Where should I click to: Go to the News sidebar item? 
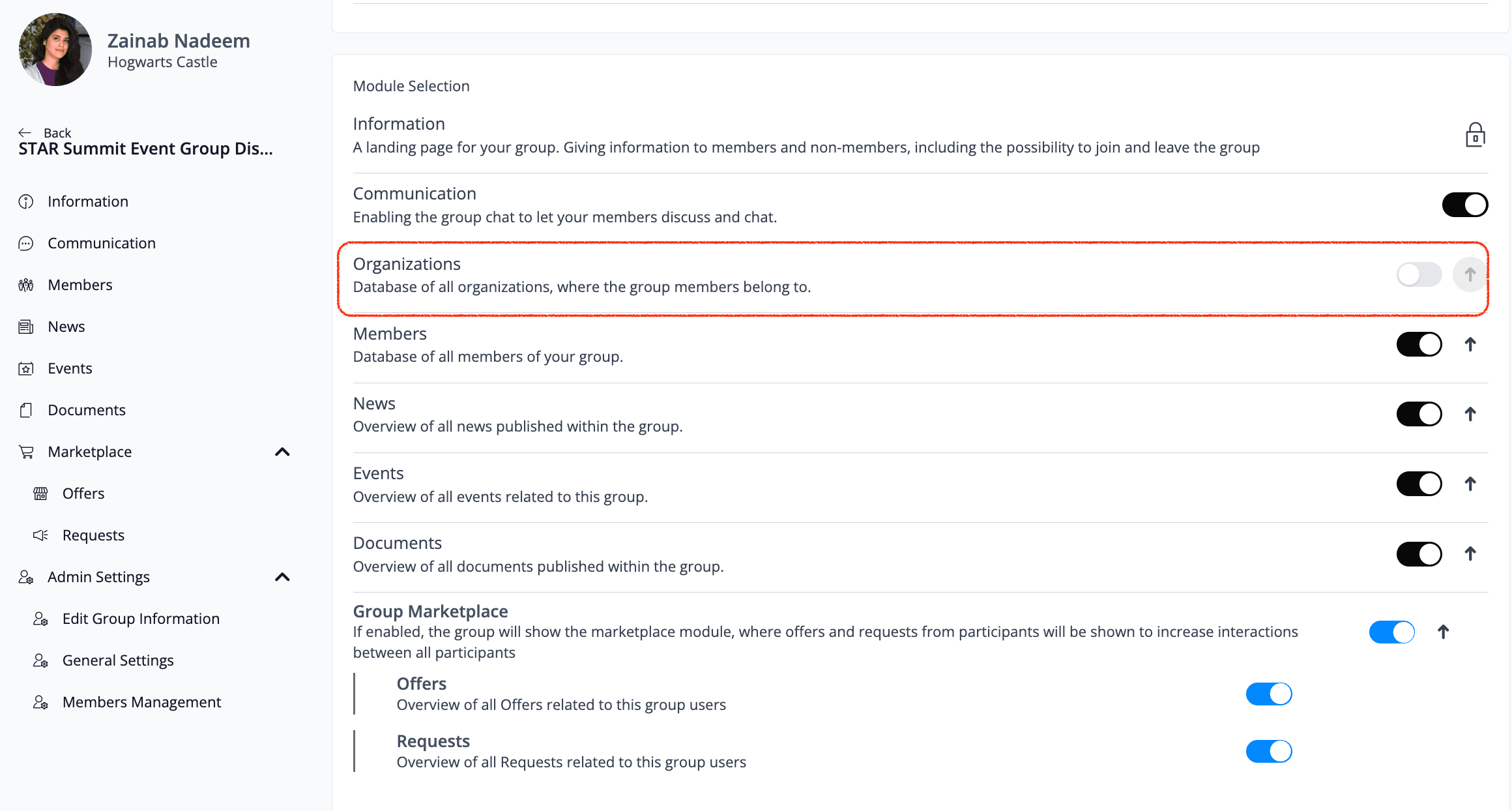[66, 327]
